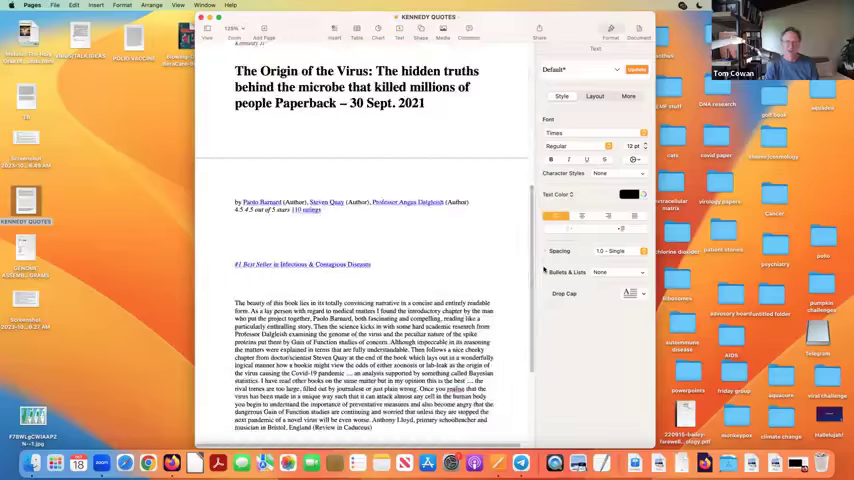Toggle underline text formatting

tap(587, 159)
